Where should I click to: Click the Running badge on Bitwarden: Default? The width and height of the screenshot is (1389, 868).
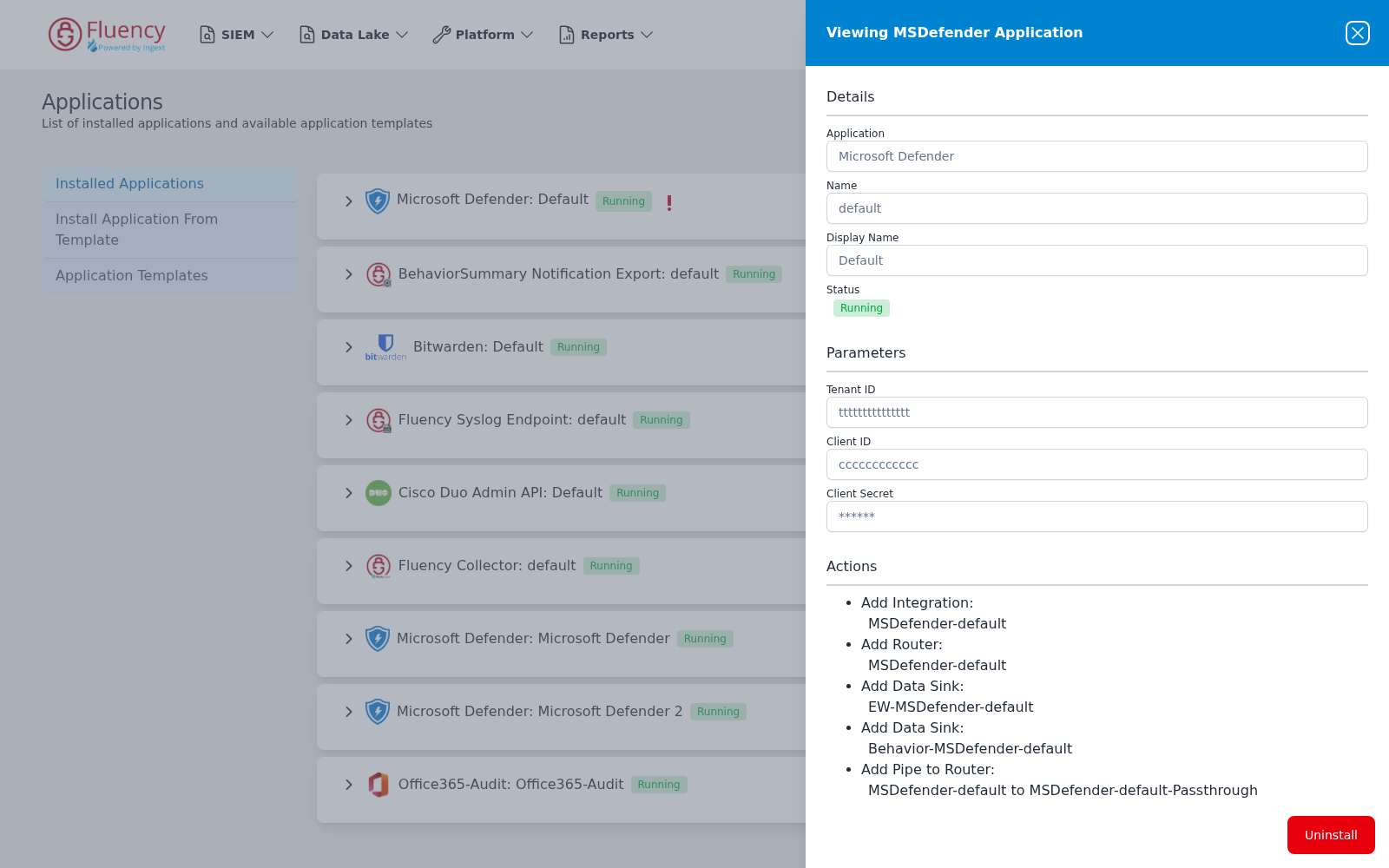(578, 347)
